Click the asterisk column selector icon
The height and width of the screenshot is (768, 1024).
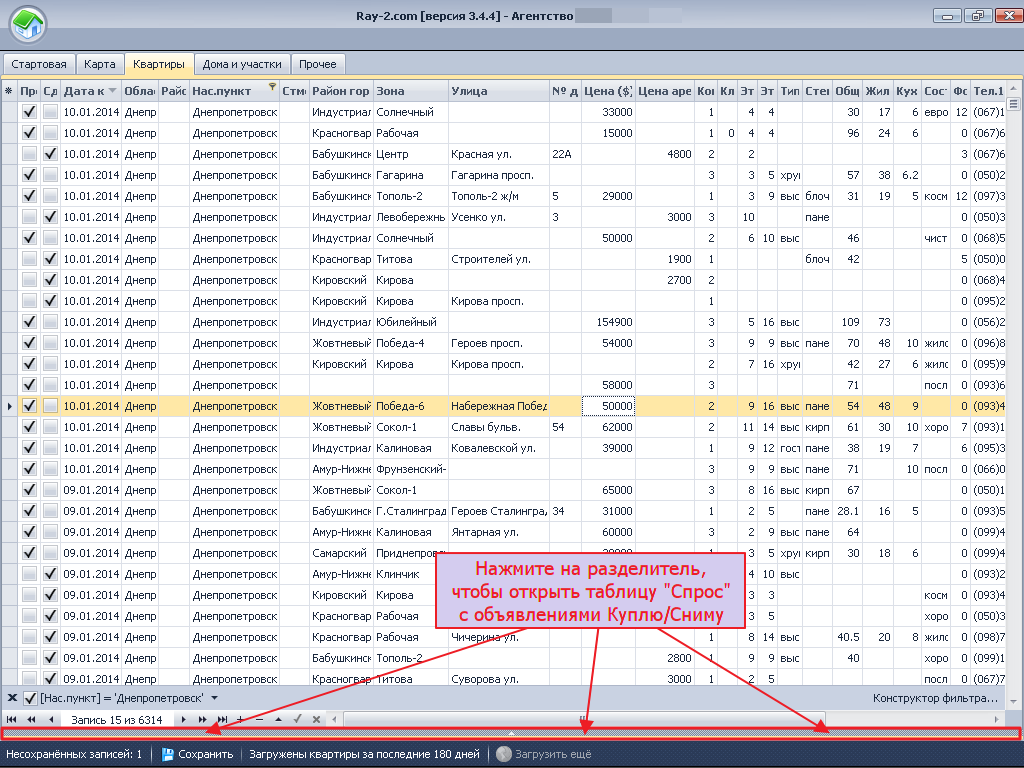coord(8,91)
